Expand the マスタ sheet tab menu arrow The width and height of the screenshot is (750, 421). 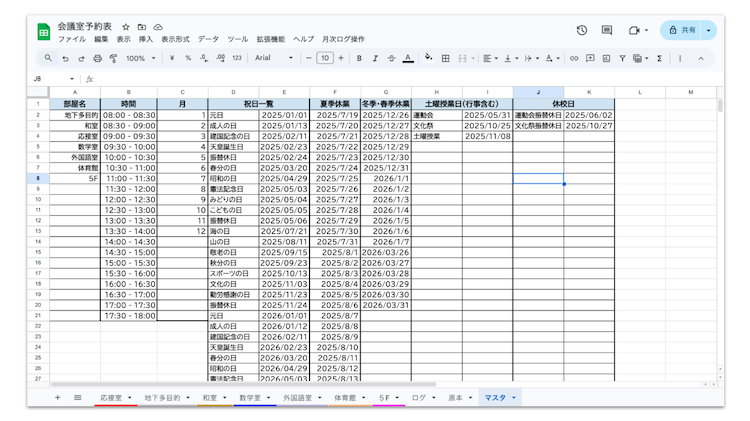tap(515, 398)
